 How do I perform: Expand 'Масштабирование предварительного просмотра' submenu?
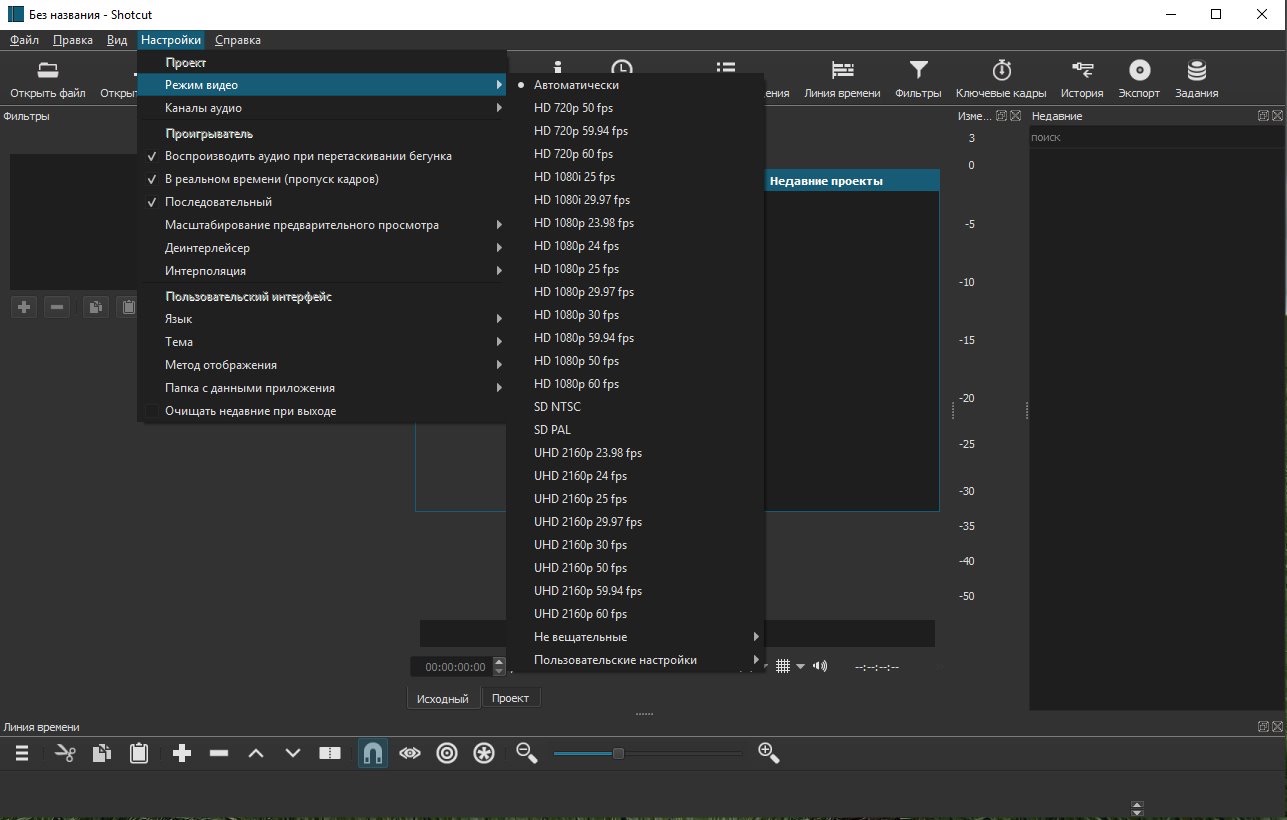(x=322, y=225)
